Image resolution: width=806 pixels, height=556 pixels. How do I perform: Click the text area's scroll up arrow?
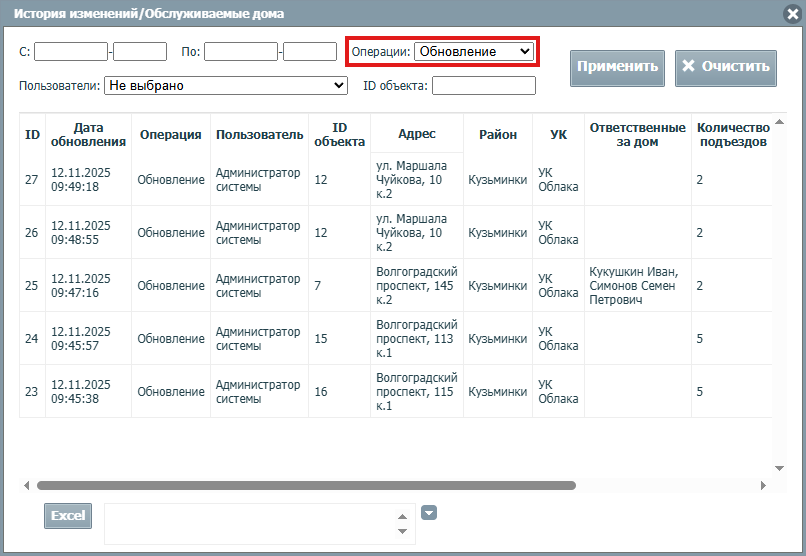pos(402,517)
